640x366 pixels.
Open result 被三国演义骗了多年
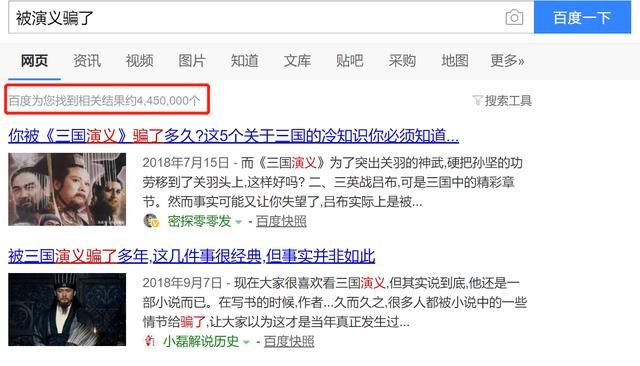click(191, 256)
